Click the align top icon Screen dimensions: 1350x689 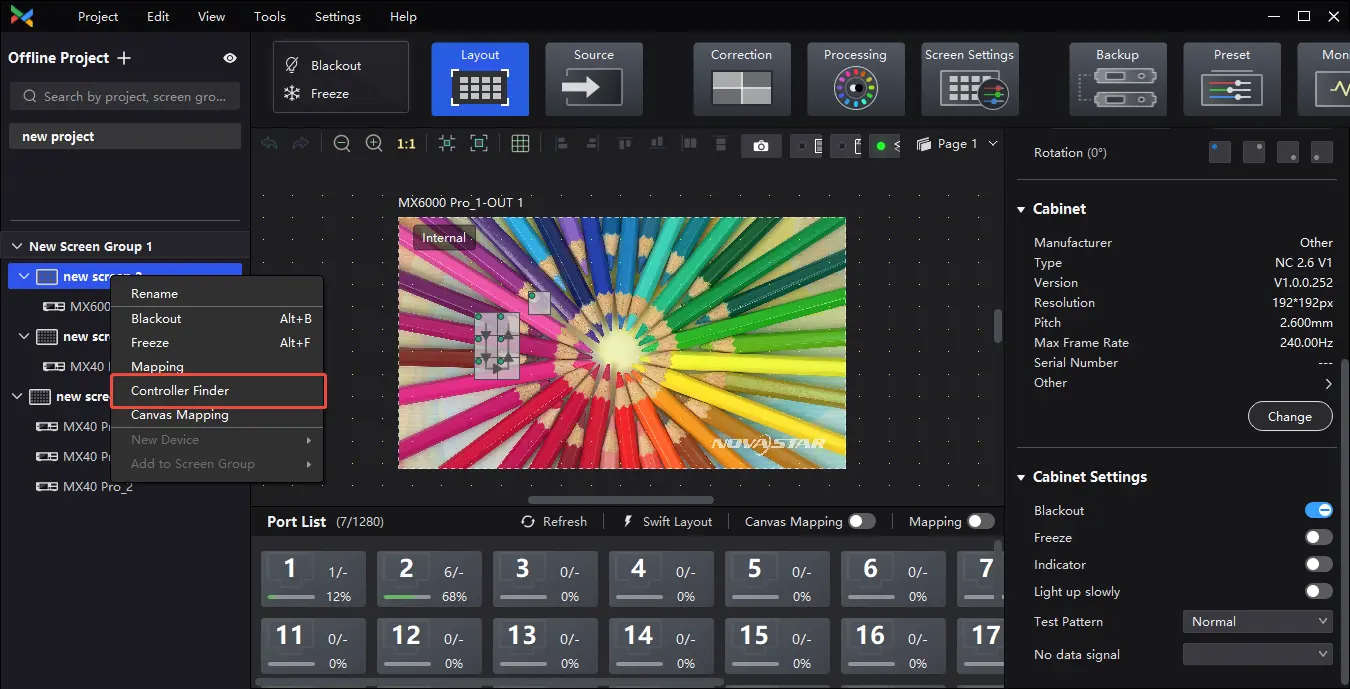tap(625, 144)
